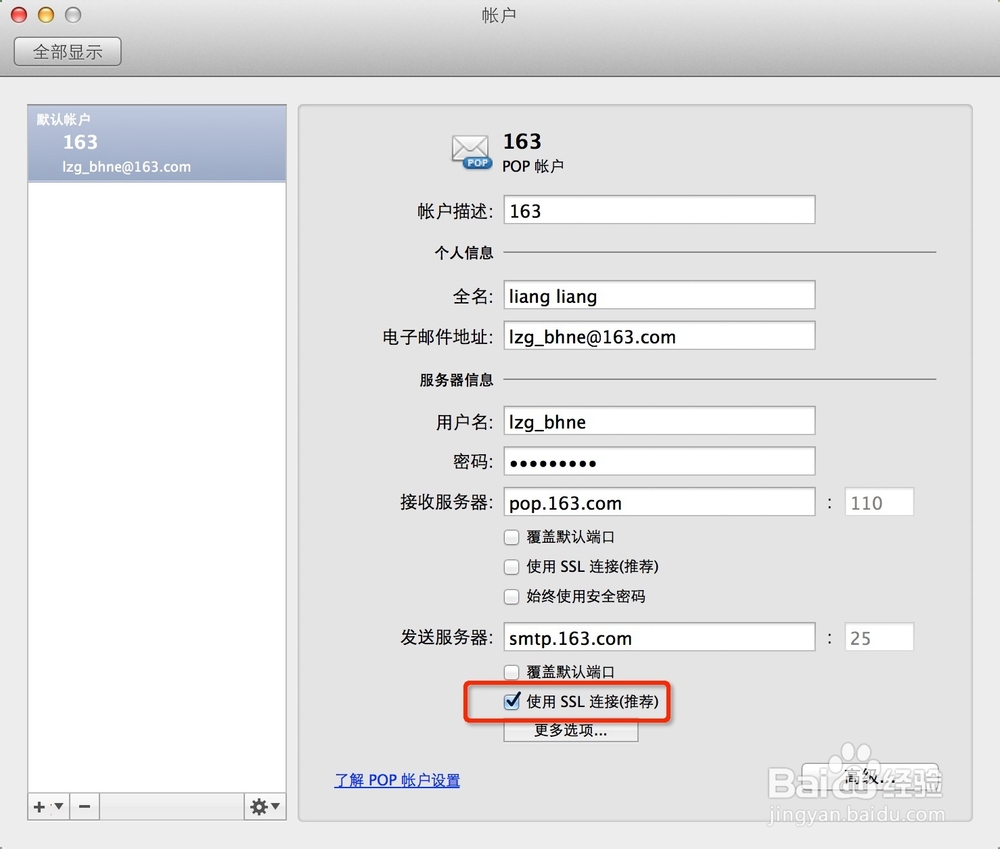Screen dimensions: 1000x849
Task: Uncheck SSL connection for outgoing server
Action: tap(511, 701)
